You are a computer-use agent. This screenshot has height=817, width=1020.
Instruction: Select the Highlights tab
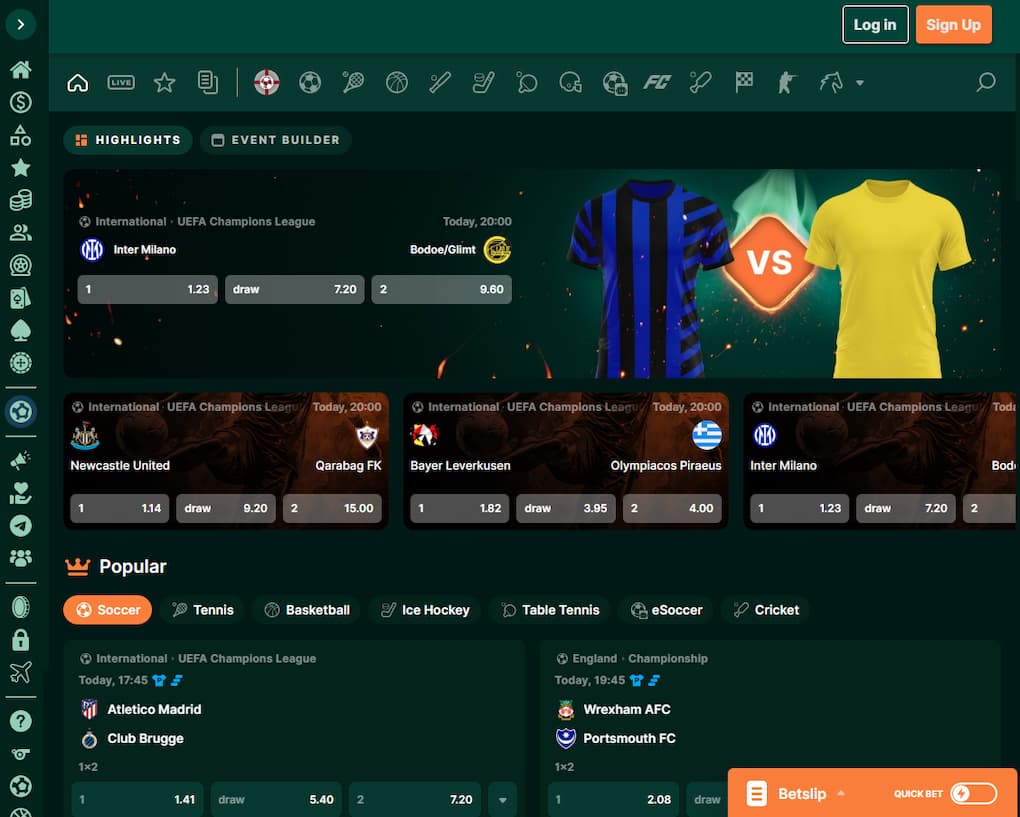(127, 140)
